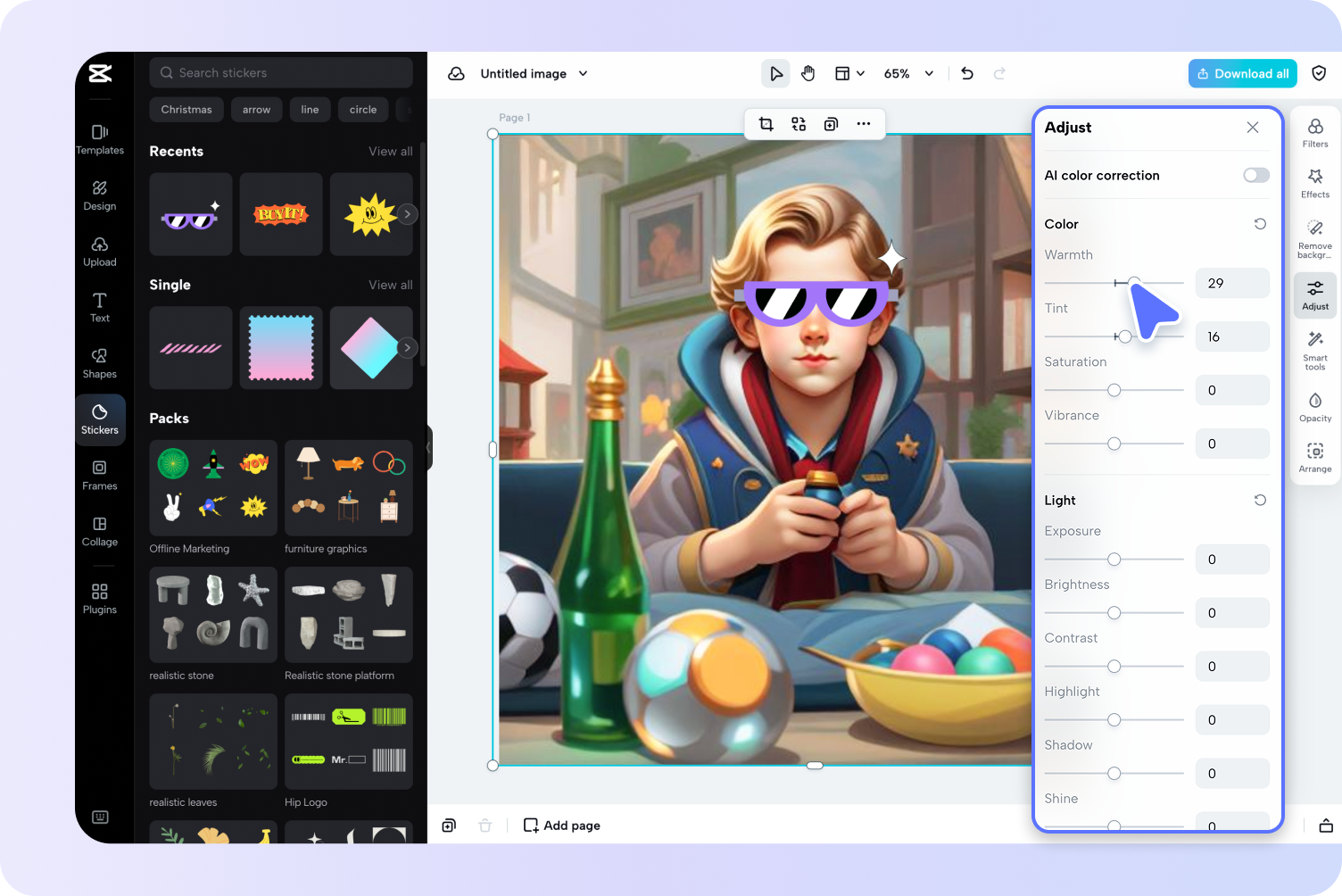This screenshot has height=896, width=1342.
Task: Pick the BUY IT sticker
Action: tap(281, 214)
